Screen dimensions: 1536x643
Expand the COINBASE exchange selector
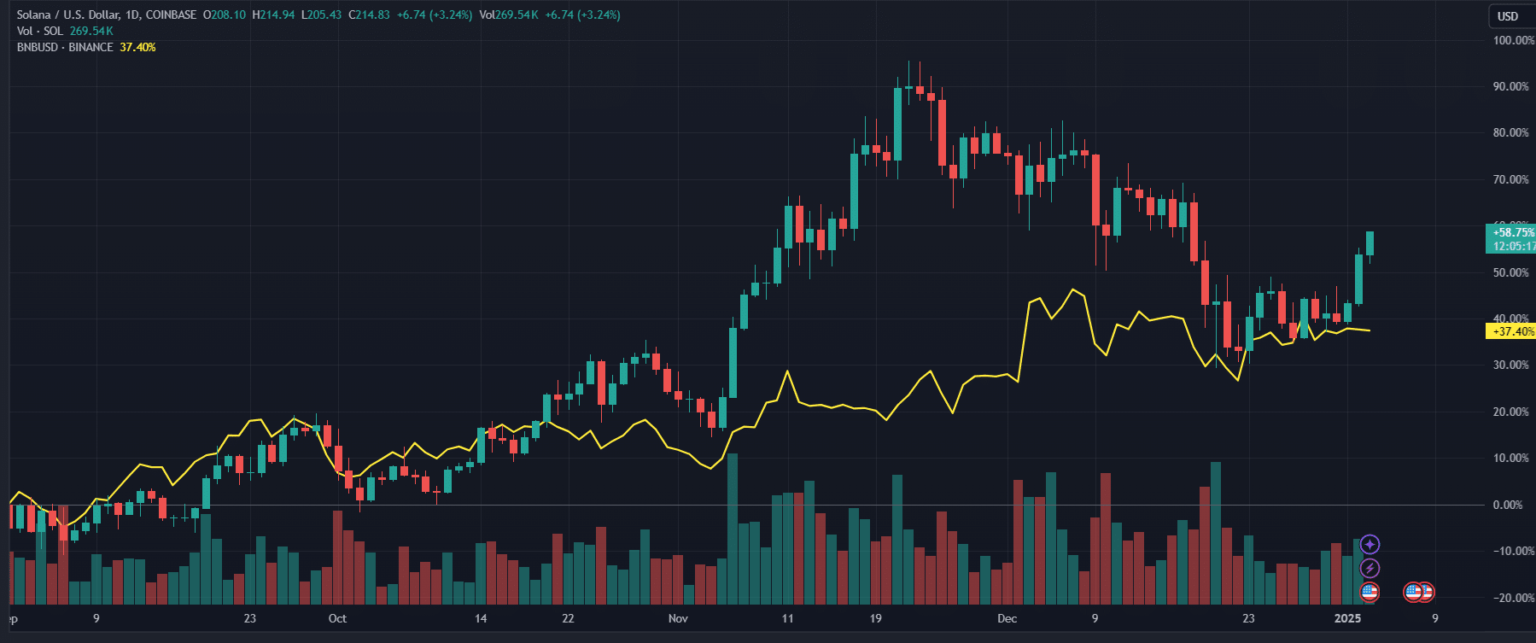(x=170, y=15)
